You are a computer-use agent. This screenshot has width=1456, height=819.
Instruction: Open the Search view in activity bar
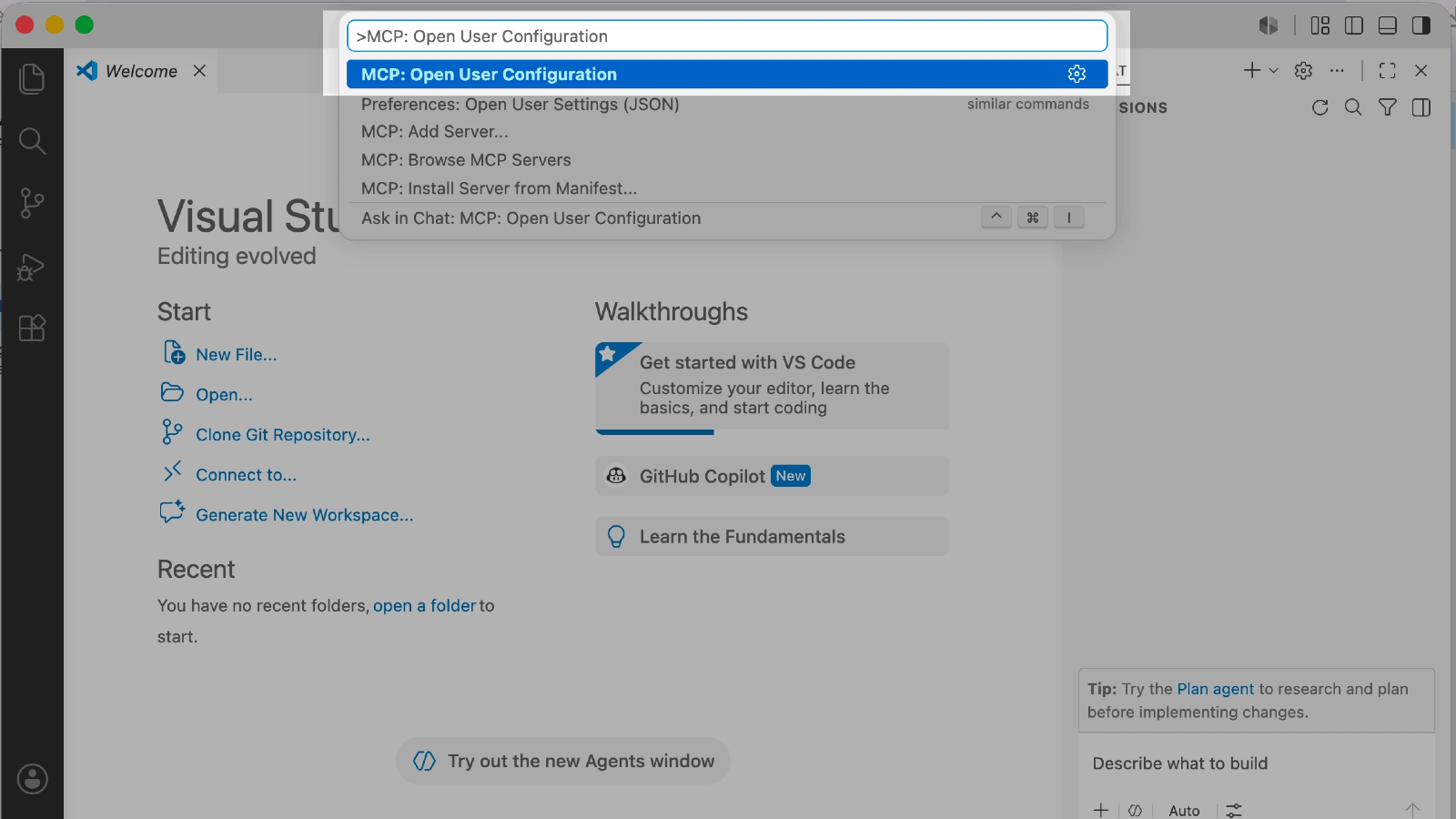click(32, 140)
